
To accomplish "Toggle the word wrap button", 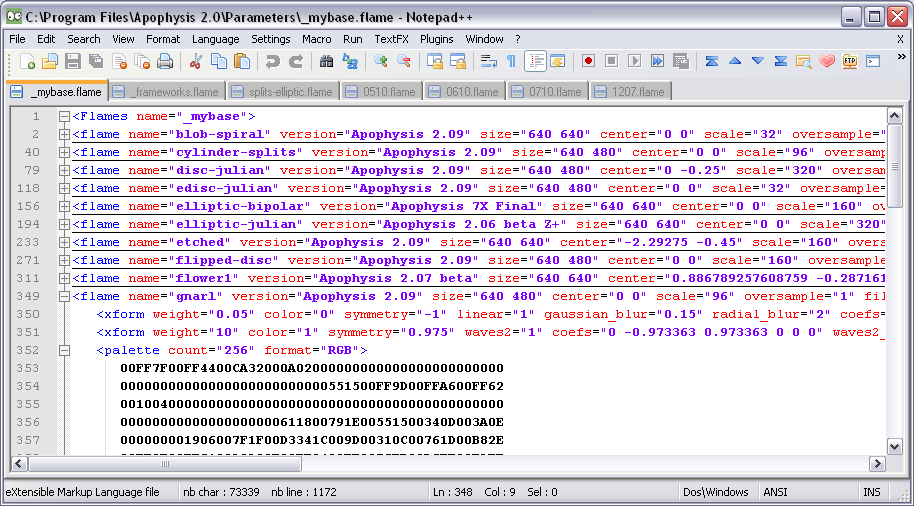I will 488,61.
